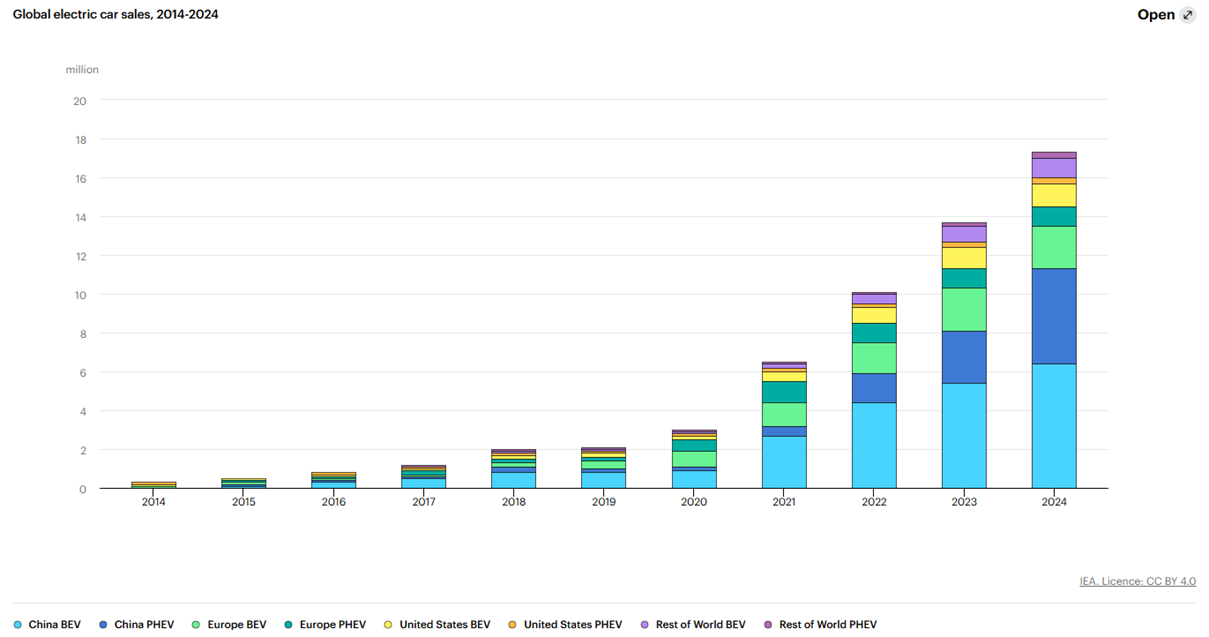The image size is (1209, 637).
Task: Click the Global electric car sales chart title
Action: pyautogui.click(x=116, y=14)
